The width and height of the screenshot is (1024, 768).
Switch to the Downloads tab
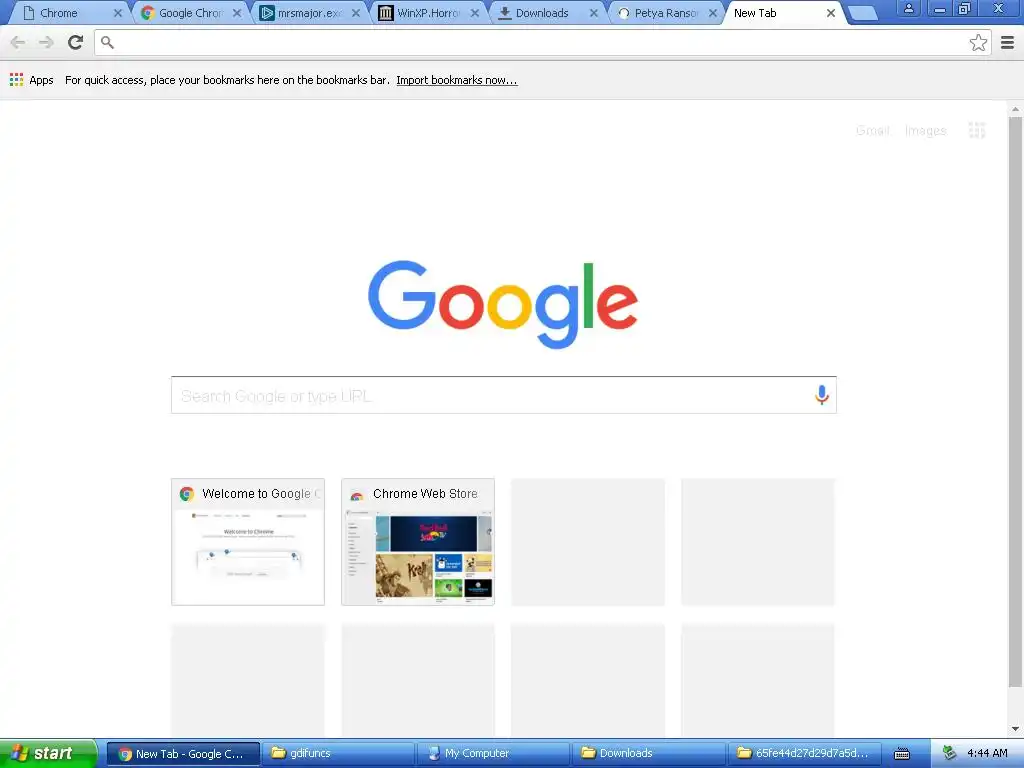pos(545,13)
